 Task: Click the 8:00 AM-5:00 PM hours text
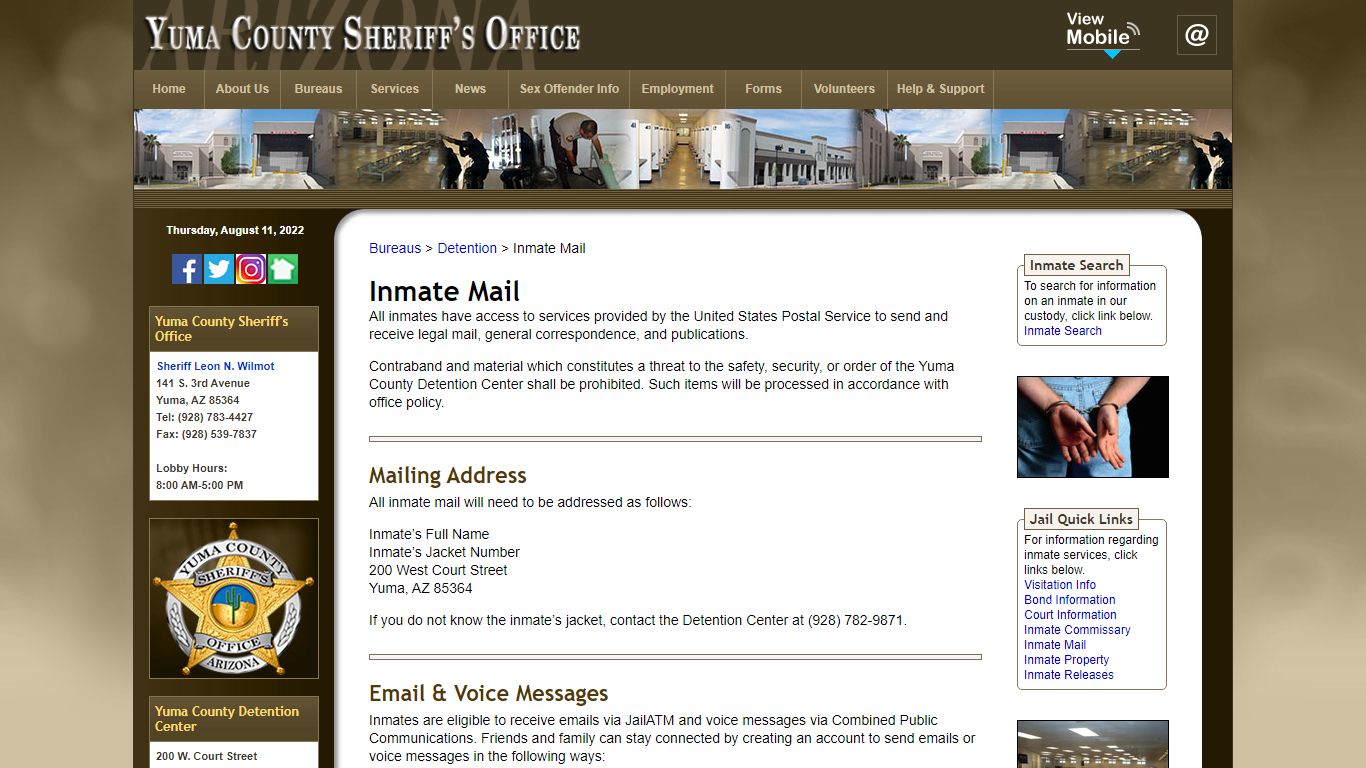200,485
